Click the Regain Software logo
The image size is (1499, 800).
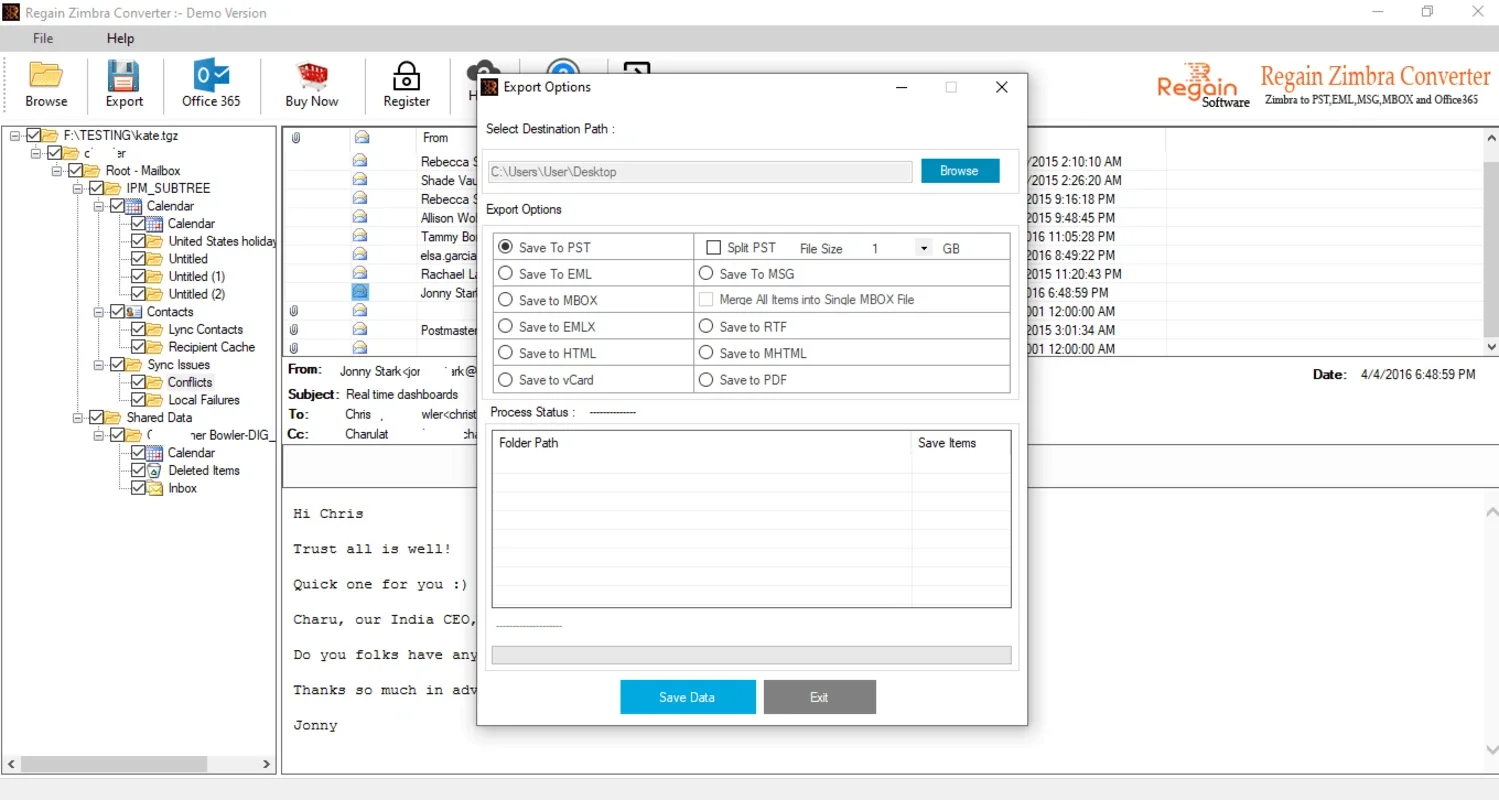click(1203, 88)
